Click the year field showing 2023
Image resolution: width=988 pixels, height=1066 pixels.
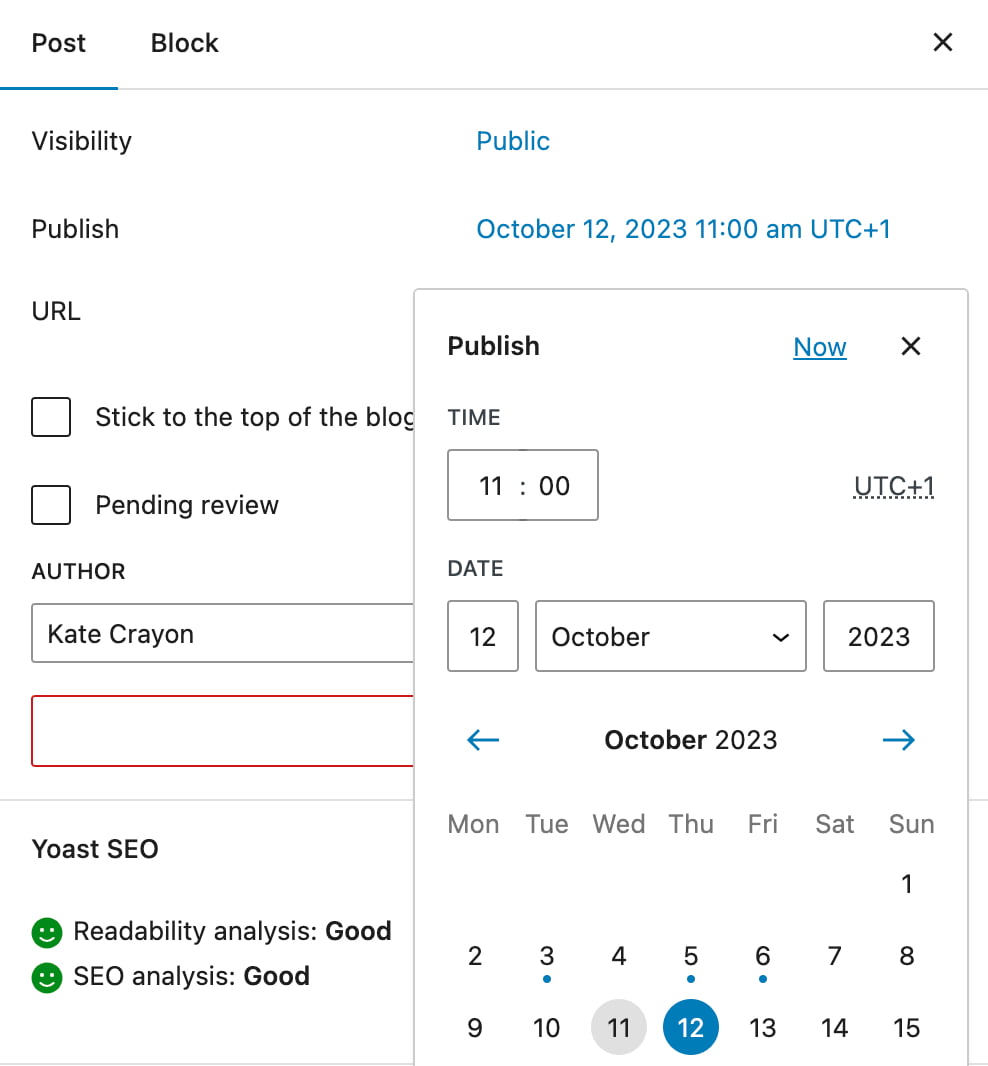pyautogui.click(x=879, y=636)
